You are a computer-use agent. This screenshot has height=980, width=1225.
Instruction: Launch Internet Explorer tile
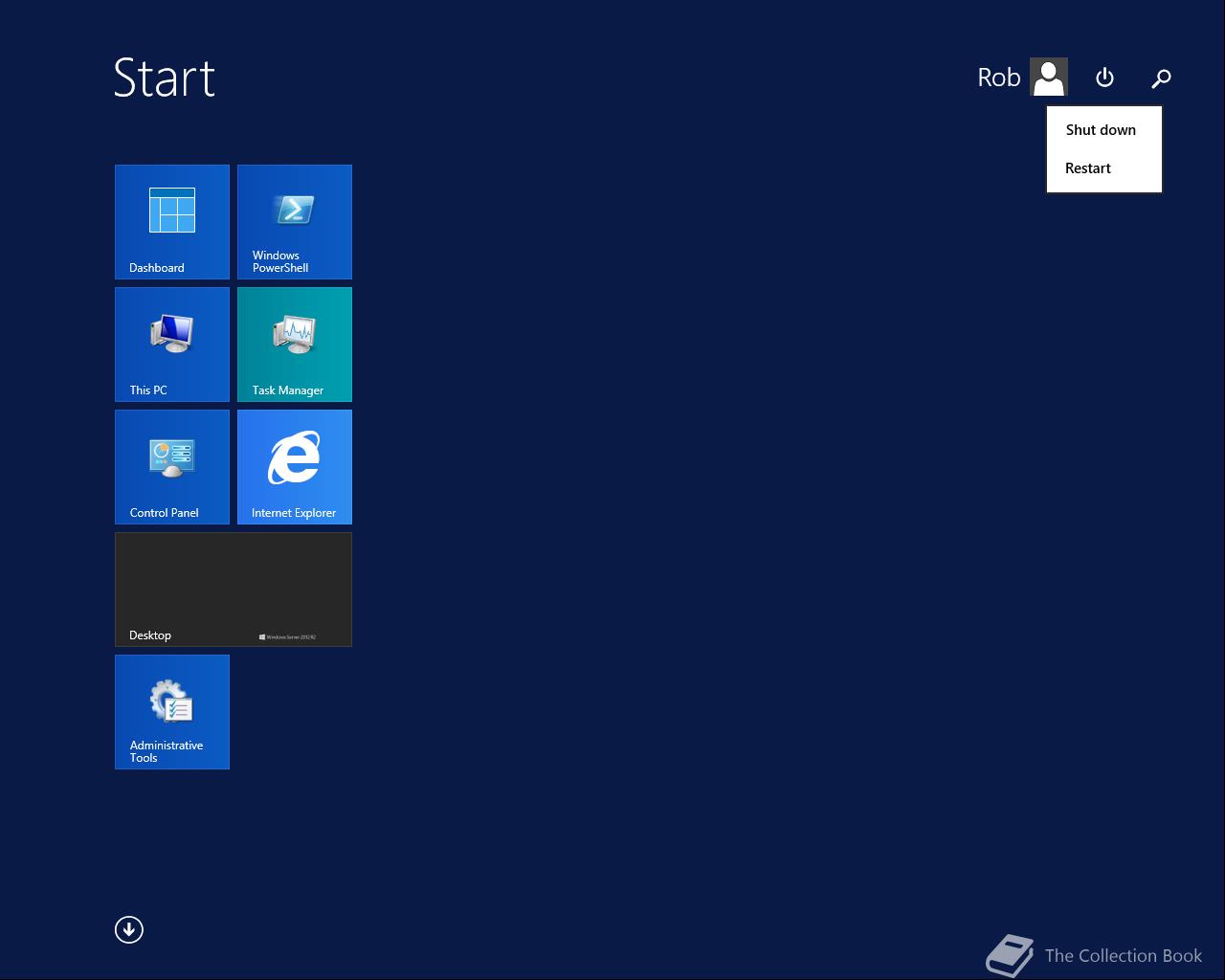295,467
